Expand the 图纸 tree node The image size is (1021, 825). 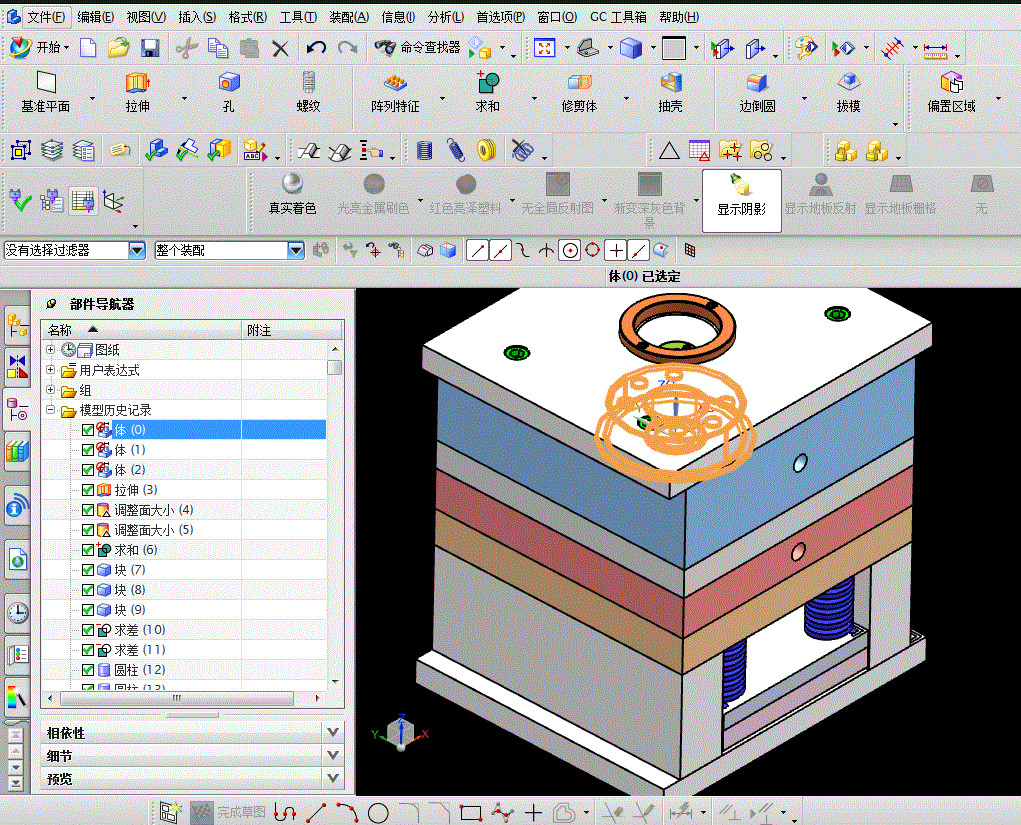[x=50, y=350]
